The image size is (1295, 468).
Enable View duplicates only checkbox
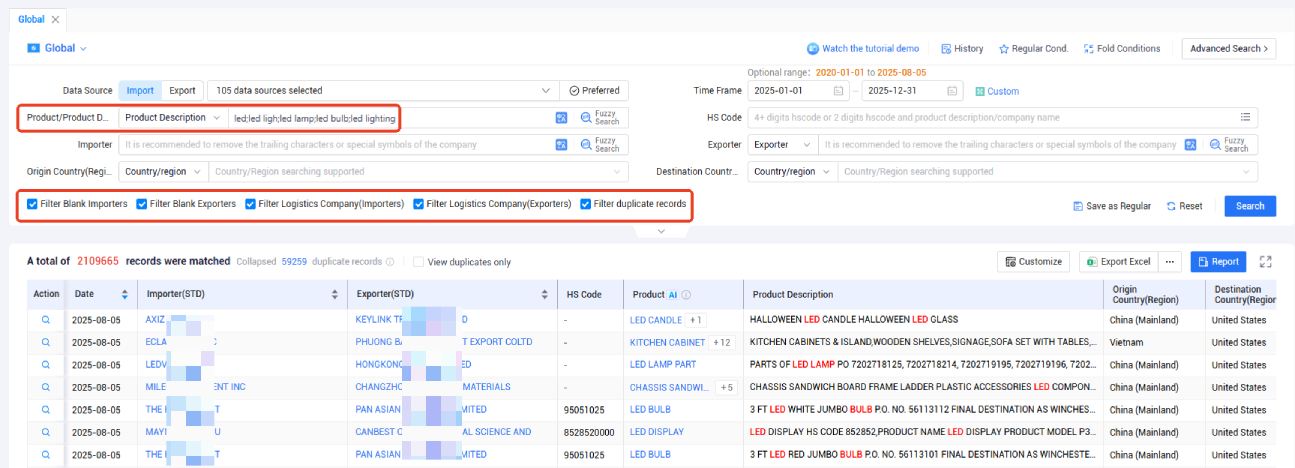point(419,262)
